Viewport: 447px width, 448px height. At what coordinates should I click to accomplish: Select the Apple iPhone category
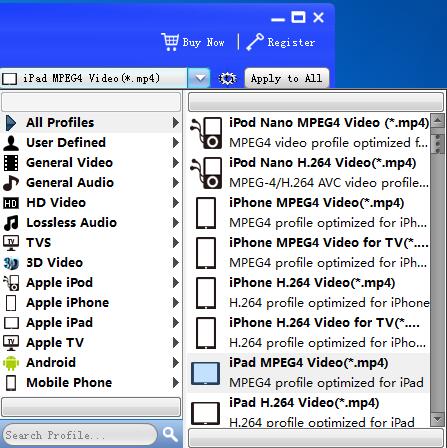(x=91, y=303)
